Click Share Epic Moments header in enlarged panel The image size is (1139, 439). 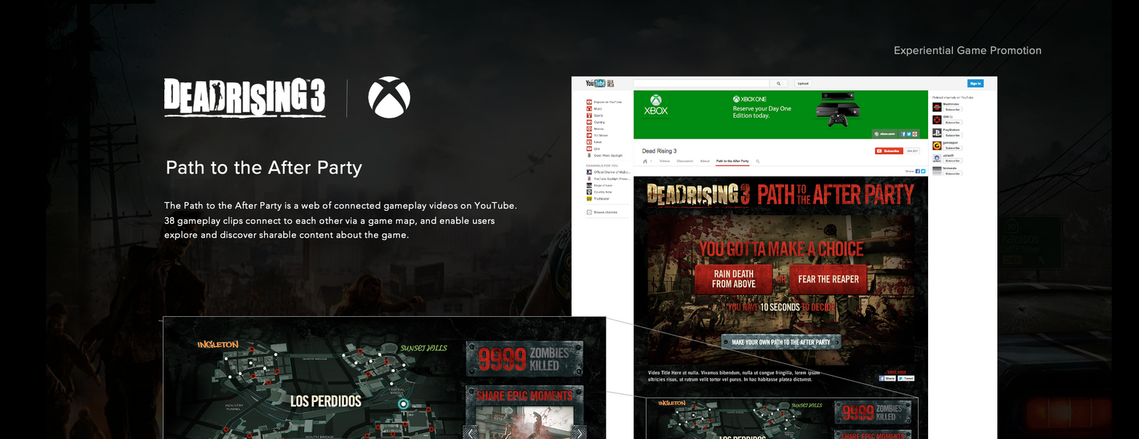click(524, 396)
